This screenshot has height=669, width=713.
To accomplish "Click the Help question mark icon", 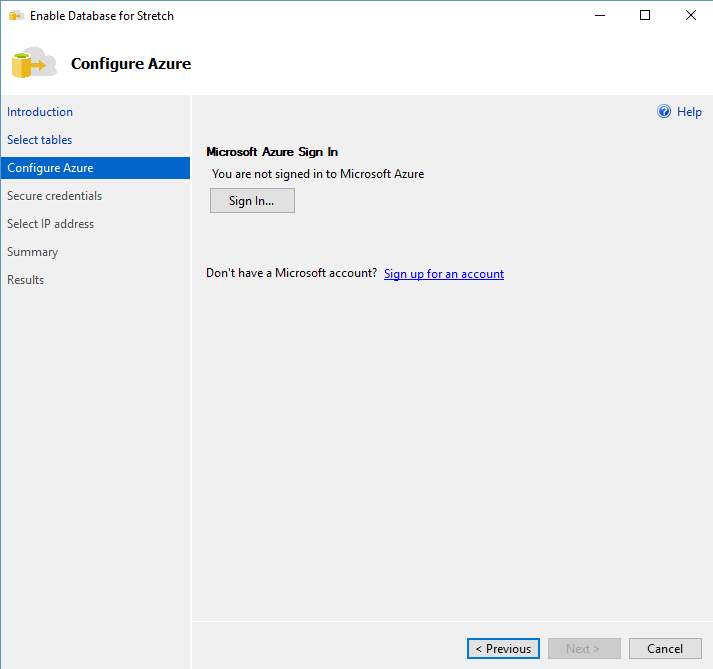I will pos(664,111).
